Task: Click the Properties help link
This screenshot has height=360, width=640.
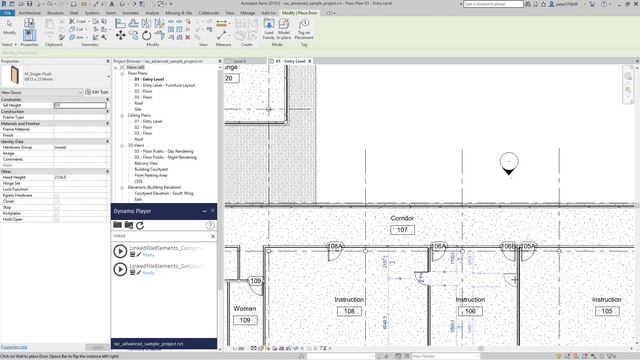Action: (x=14, y=347)
